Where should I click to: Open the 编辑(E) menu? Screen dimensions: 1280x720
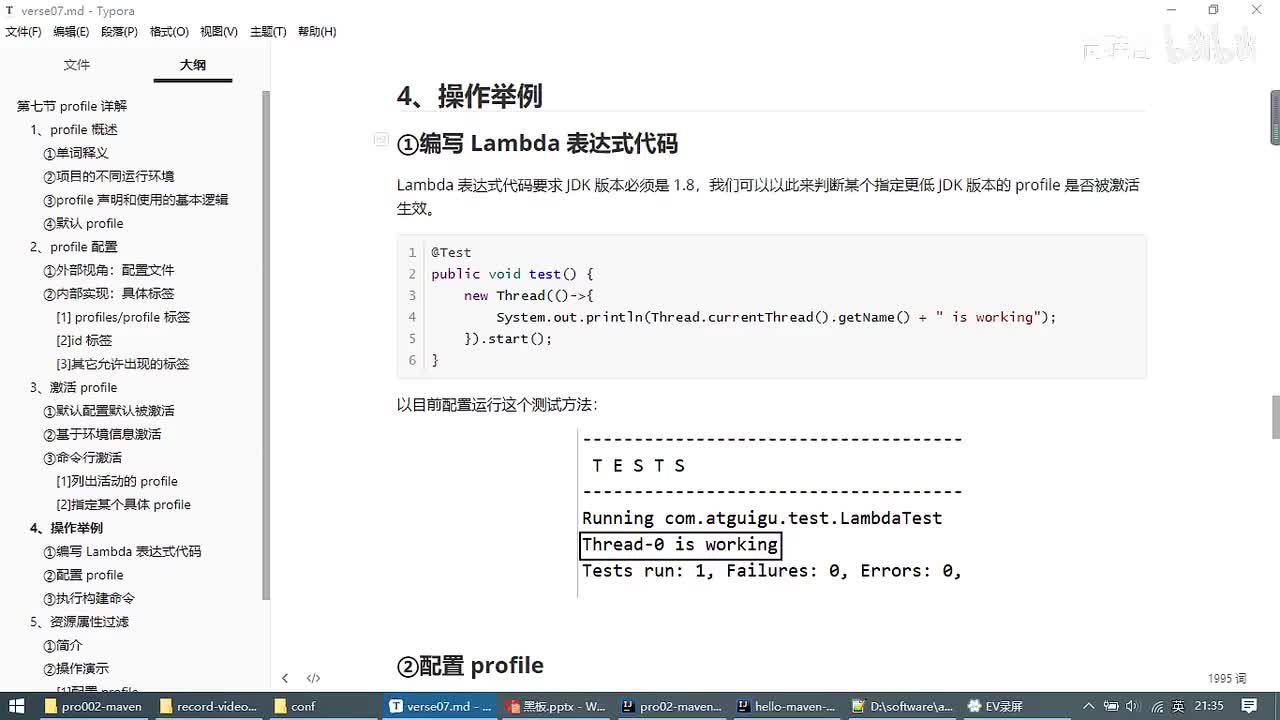tap(71, 32)
